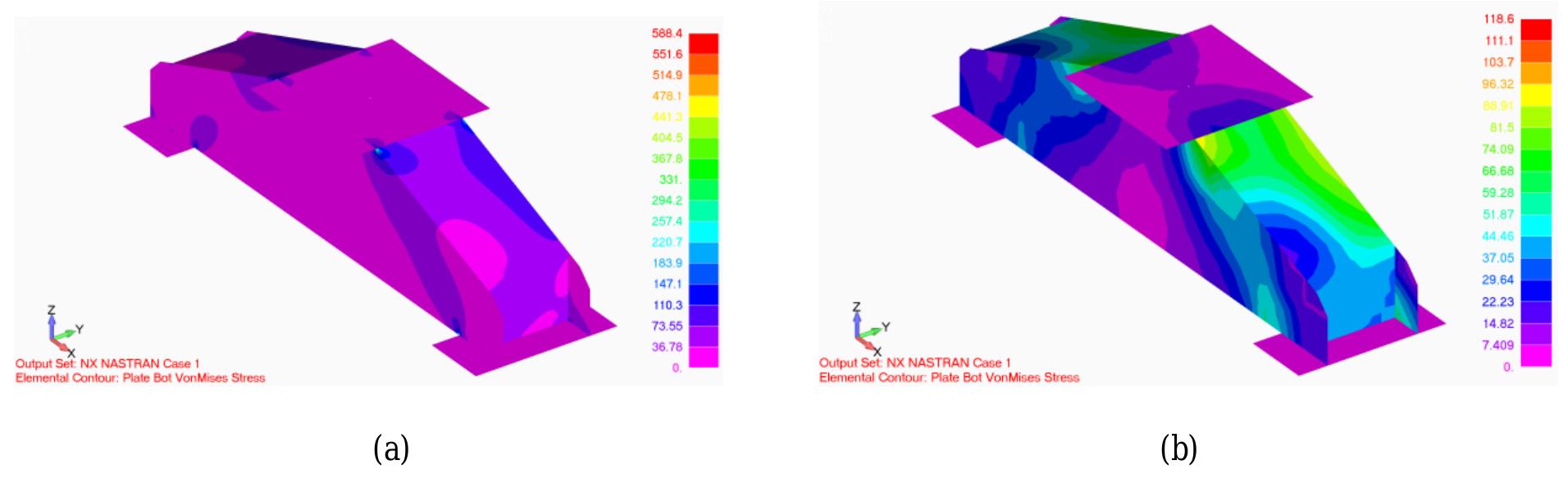Click the 36.78 value in left legend
Viewport: 1568px width, 483px height.
[667, 347]
